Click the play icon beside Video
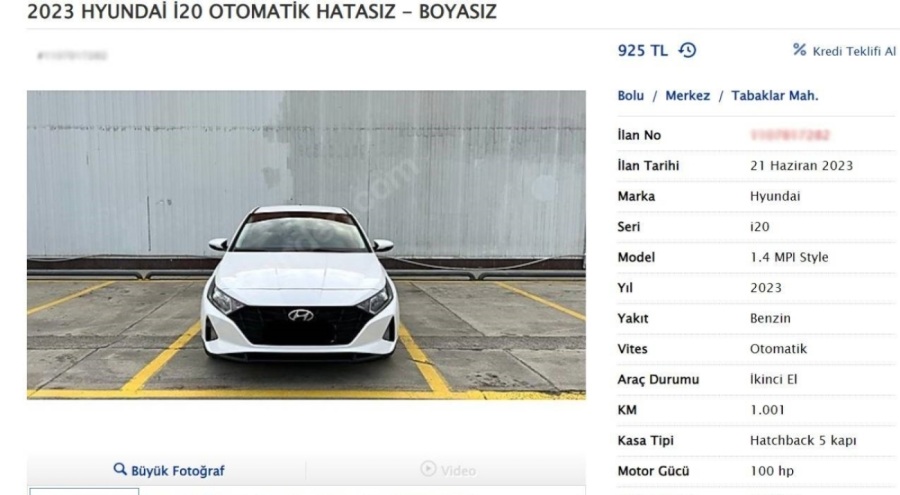 coord(428,469)
